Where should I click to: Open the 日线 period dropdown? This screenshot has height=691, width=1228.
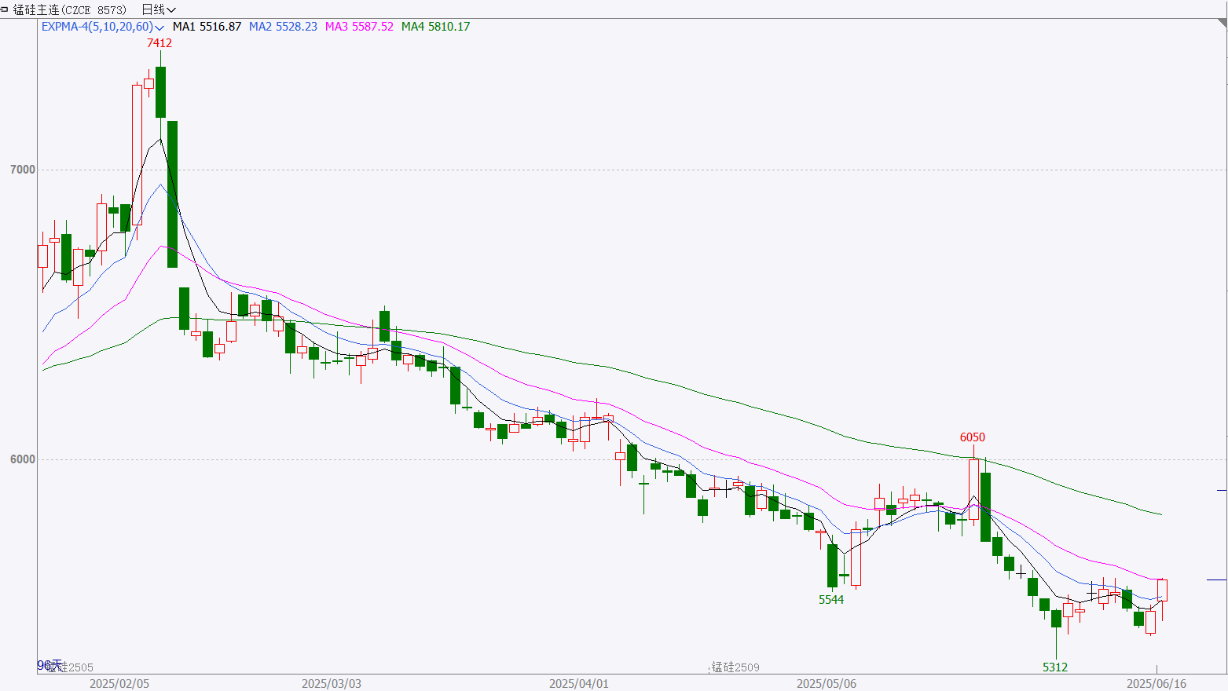pos(158,9)
